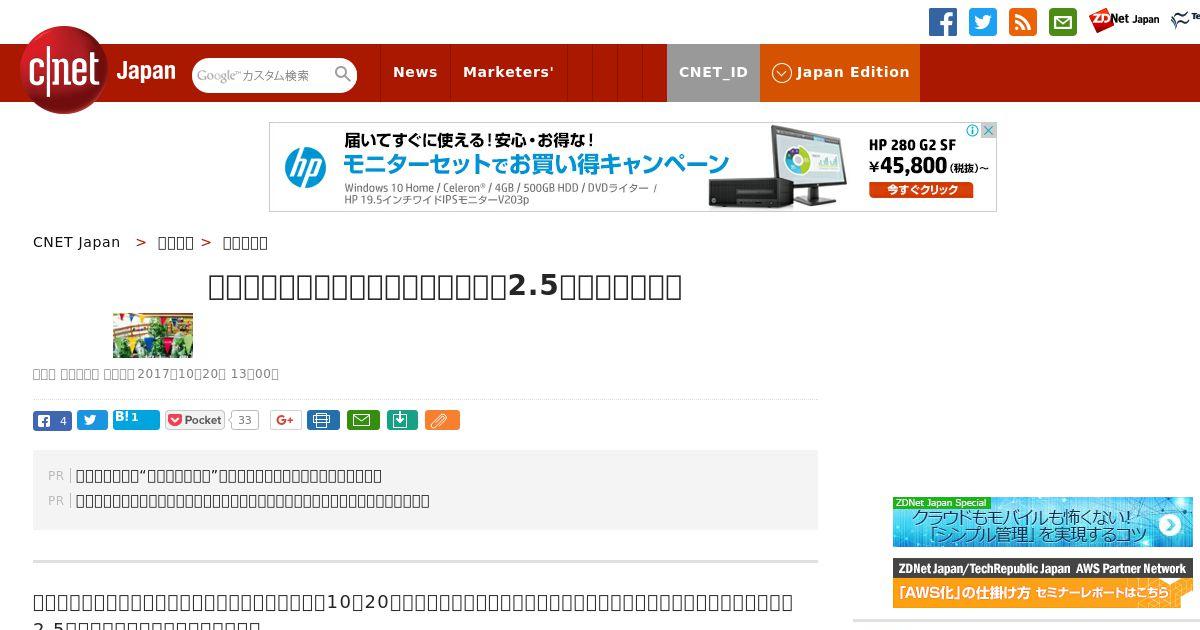
Task: Click the teal download save icon
Action: pyautogui.click(x=401, y=420)
